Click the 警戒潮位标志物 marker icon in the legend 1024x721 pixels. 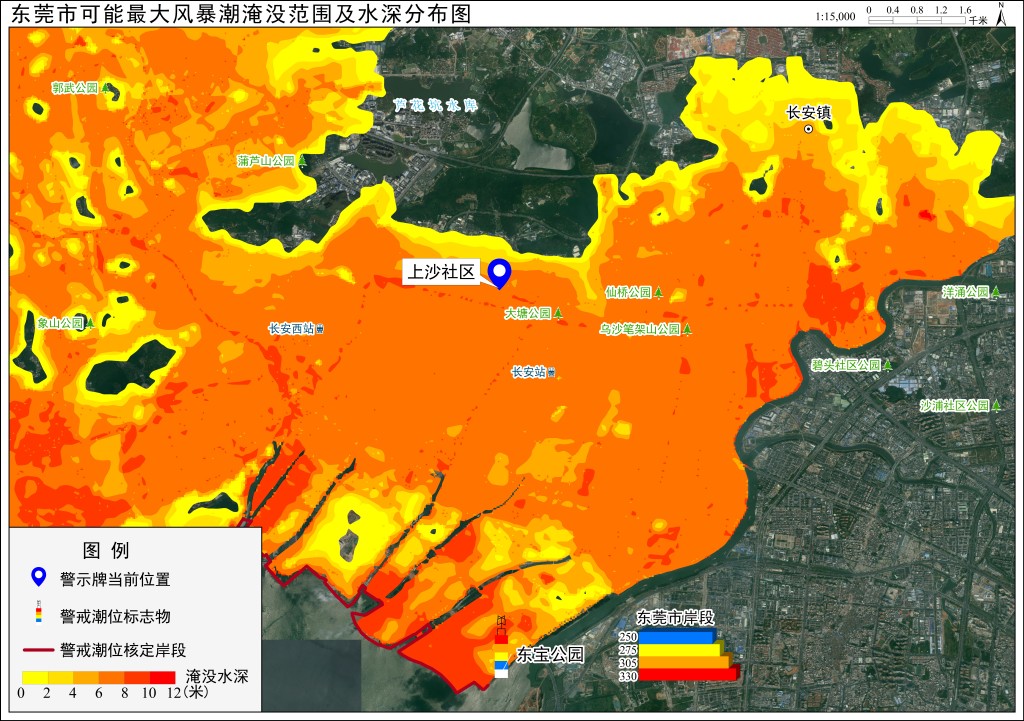(x=39, y=611)
